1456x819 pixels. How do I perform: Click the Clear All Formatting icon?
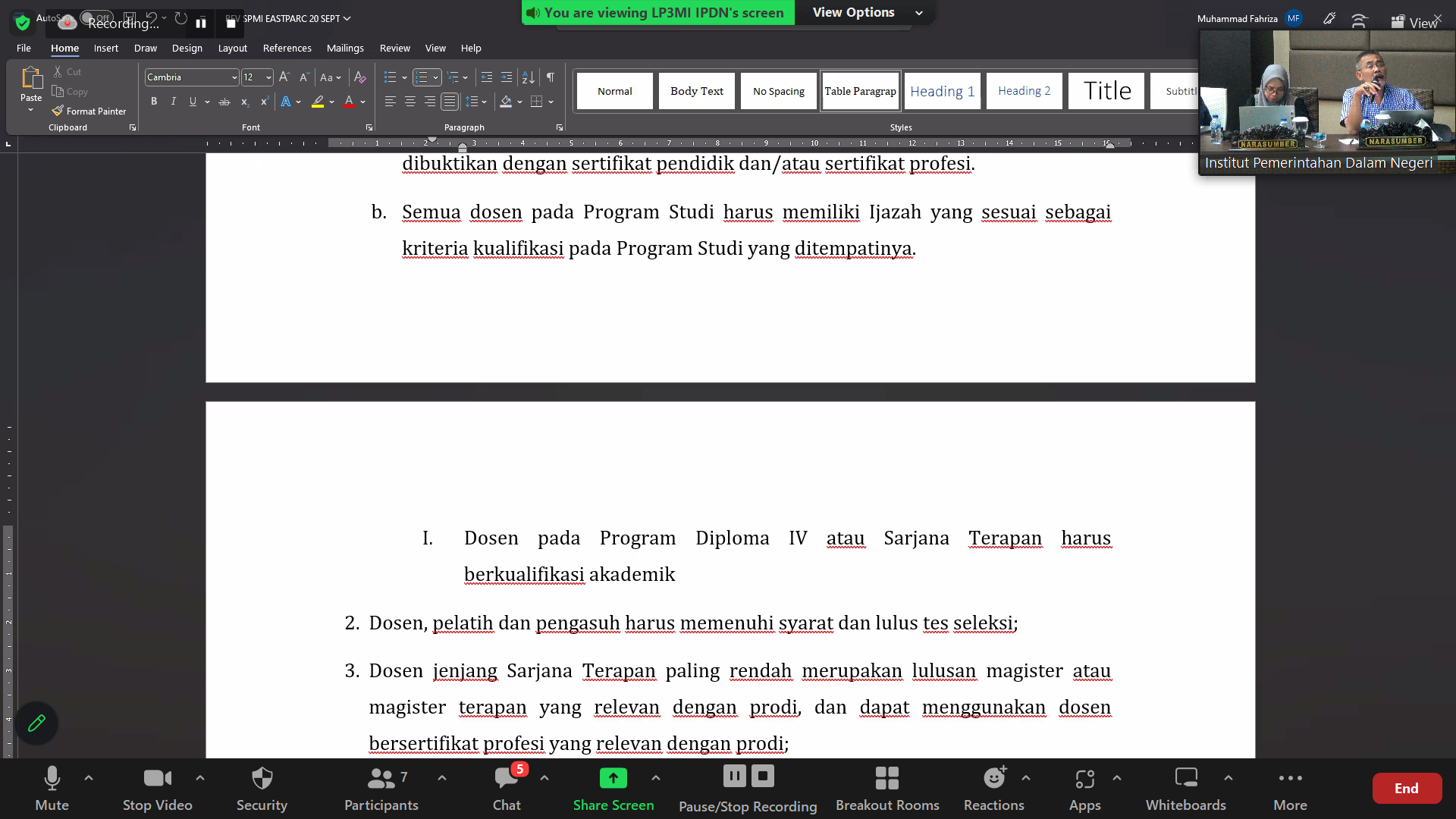360,77
